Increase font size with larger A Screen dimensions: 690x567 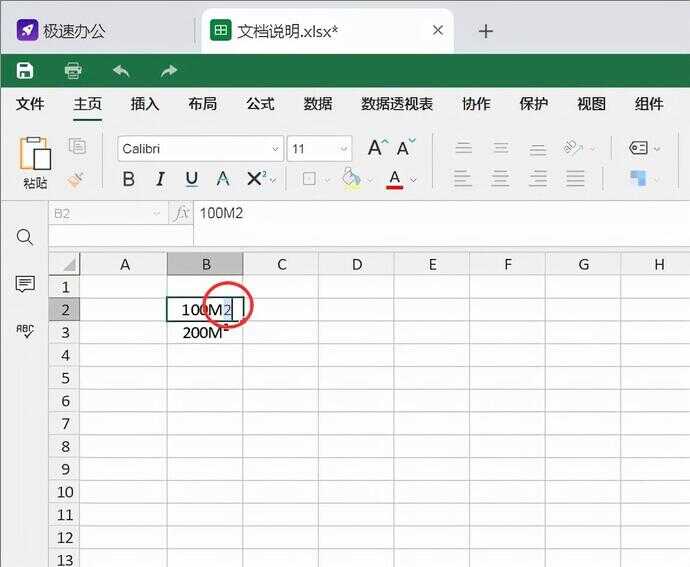pyautogui.click(x=376, y=148)
